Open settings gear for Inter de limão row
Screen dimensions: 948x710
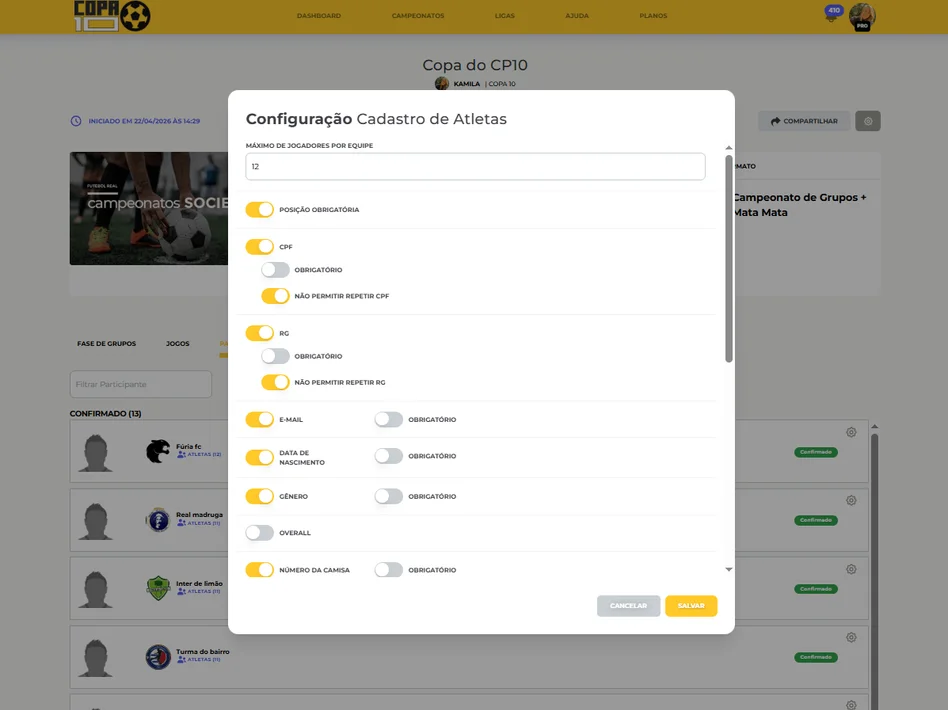point(851,569)
